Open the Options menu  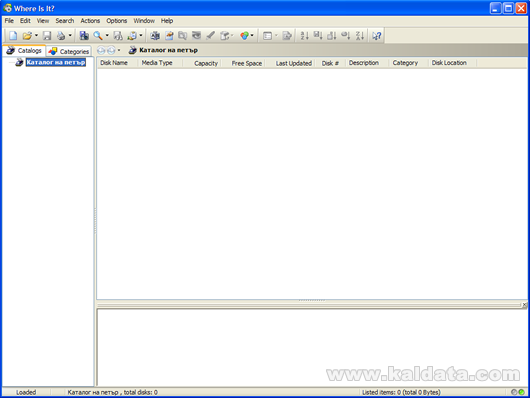(x=117, y=21)
